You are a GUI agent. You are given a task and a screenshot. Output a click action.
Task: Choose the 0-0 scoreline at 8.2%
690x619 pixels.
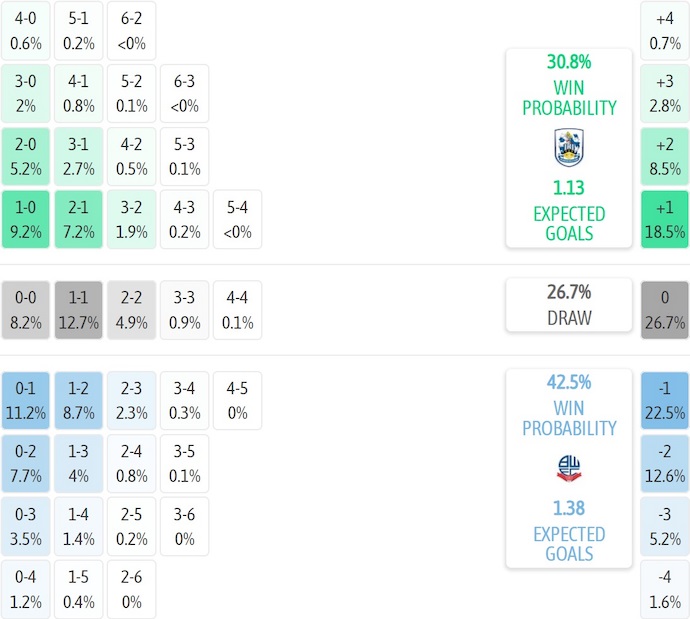pyautogui.click(x=25, y=310)
